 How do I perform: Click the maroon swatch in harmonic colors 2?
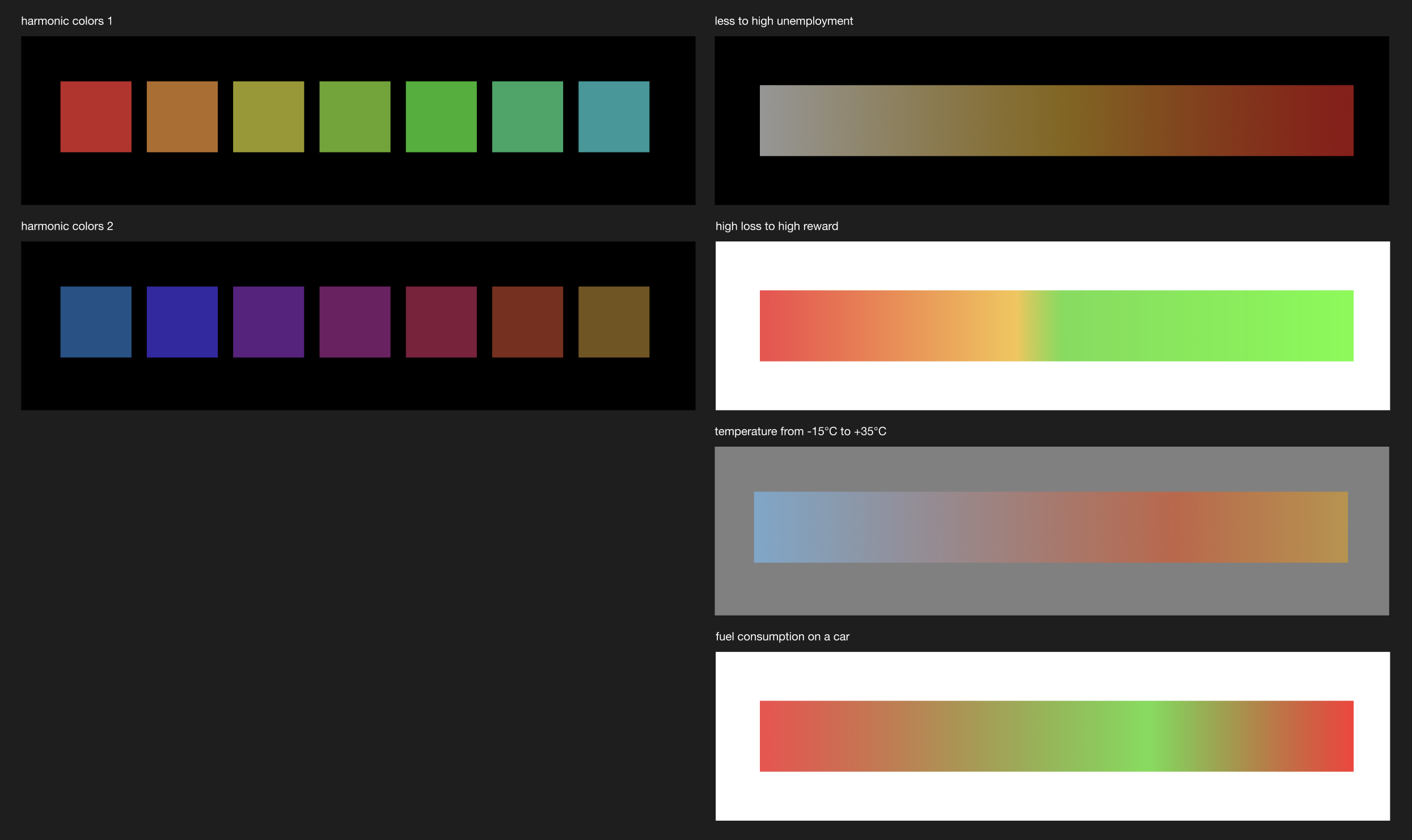tap(441, 322)
